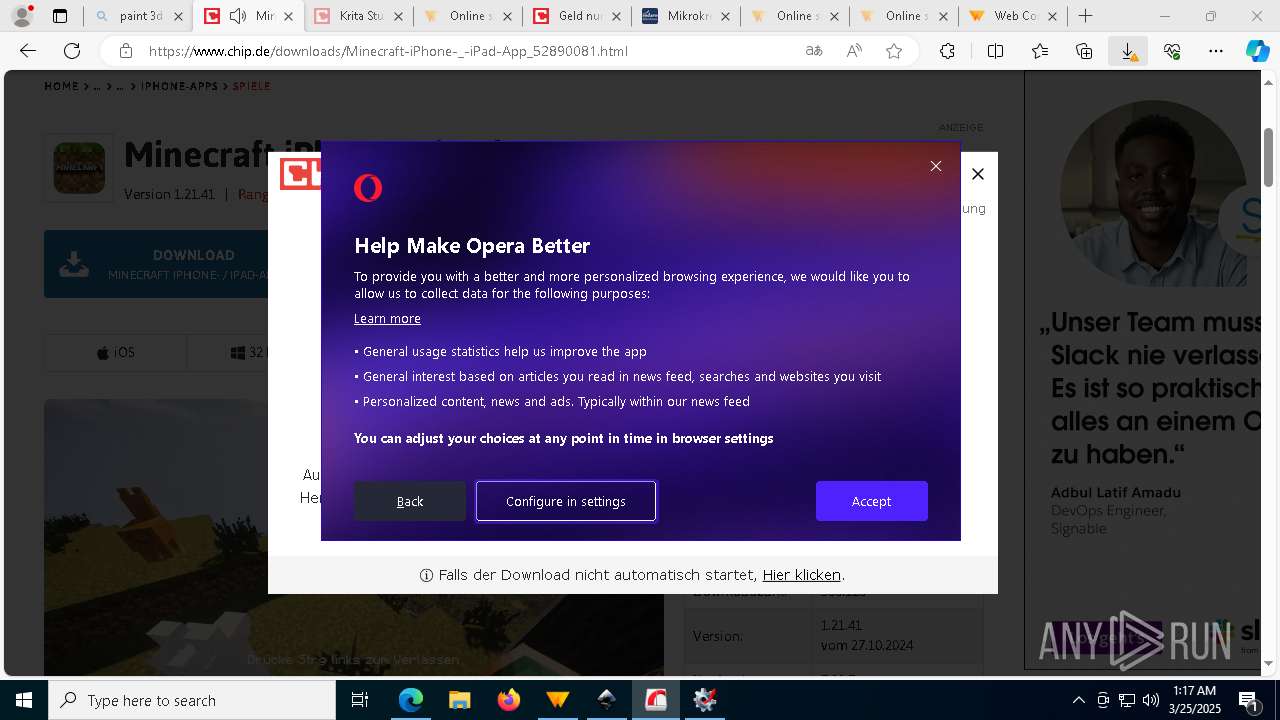1280x720 pixels.
Task: Open the Windows Start menu
Action: coord(24,700)
